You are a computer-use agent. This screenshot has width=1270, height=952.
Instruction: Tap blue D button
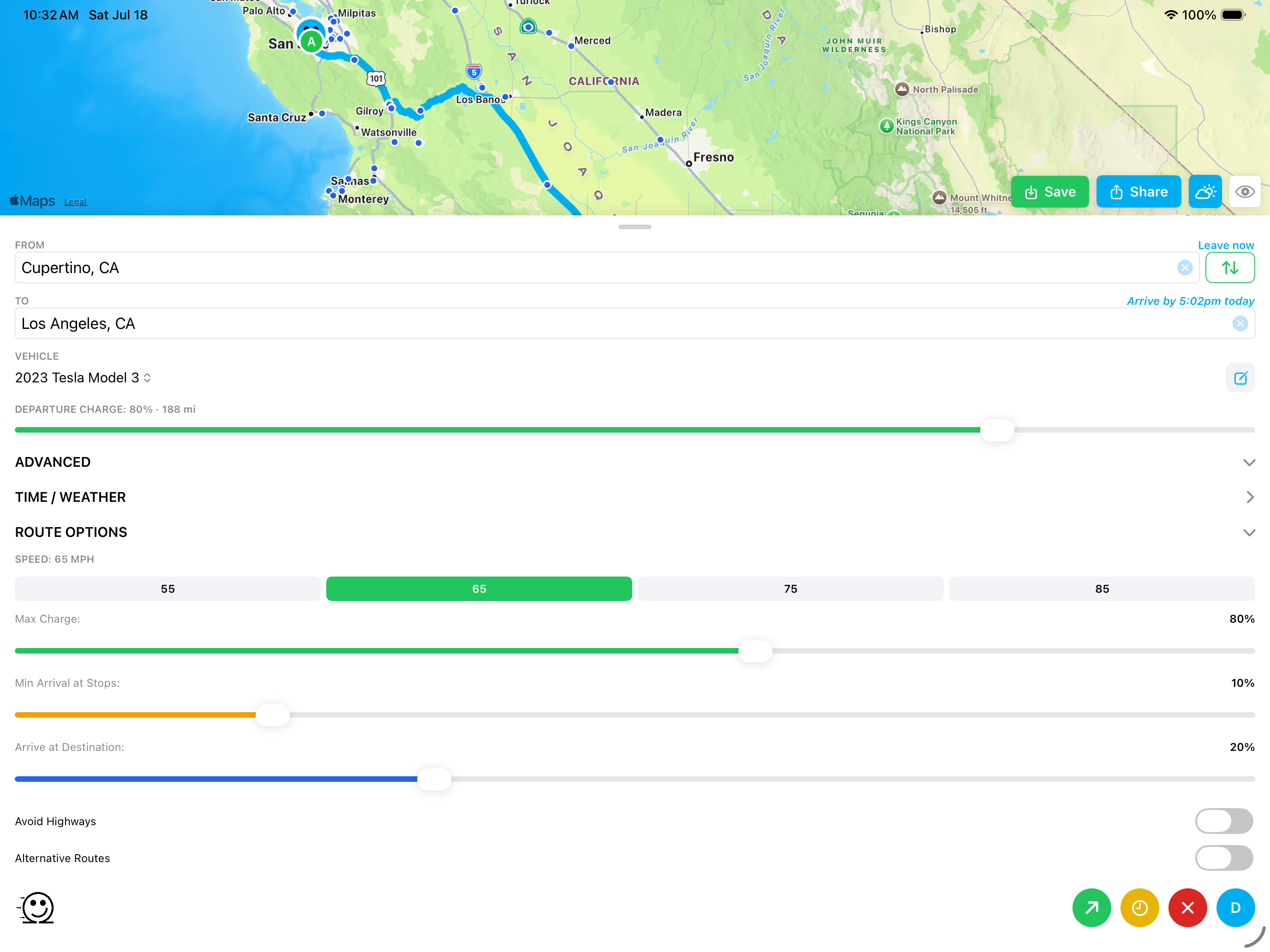coord(1235,907)
